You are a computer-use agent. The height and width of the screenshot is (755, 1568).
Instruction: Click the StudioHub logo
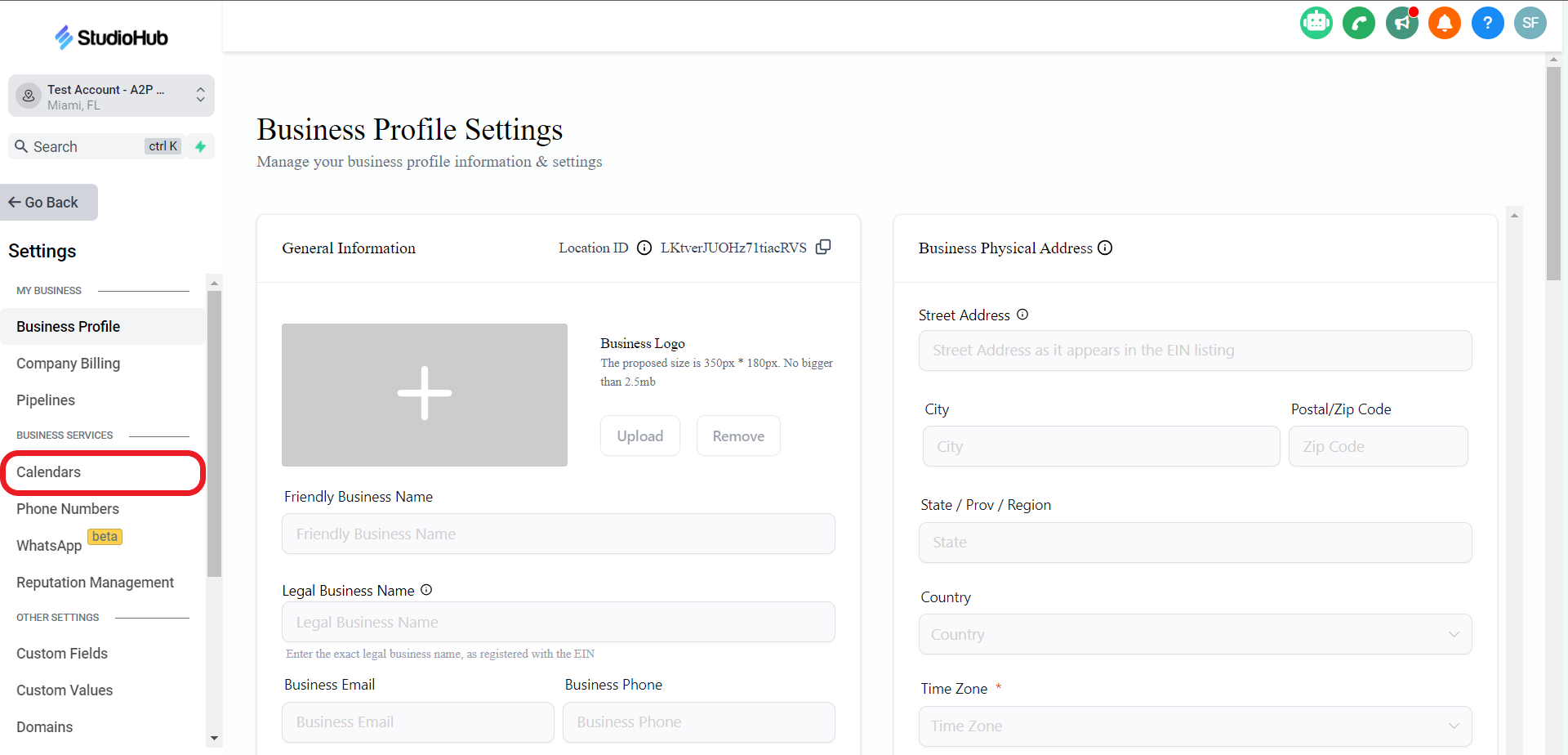(x=111, y=37)
